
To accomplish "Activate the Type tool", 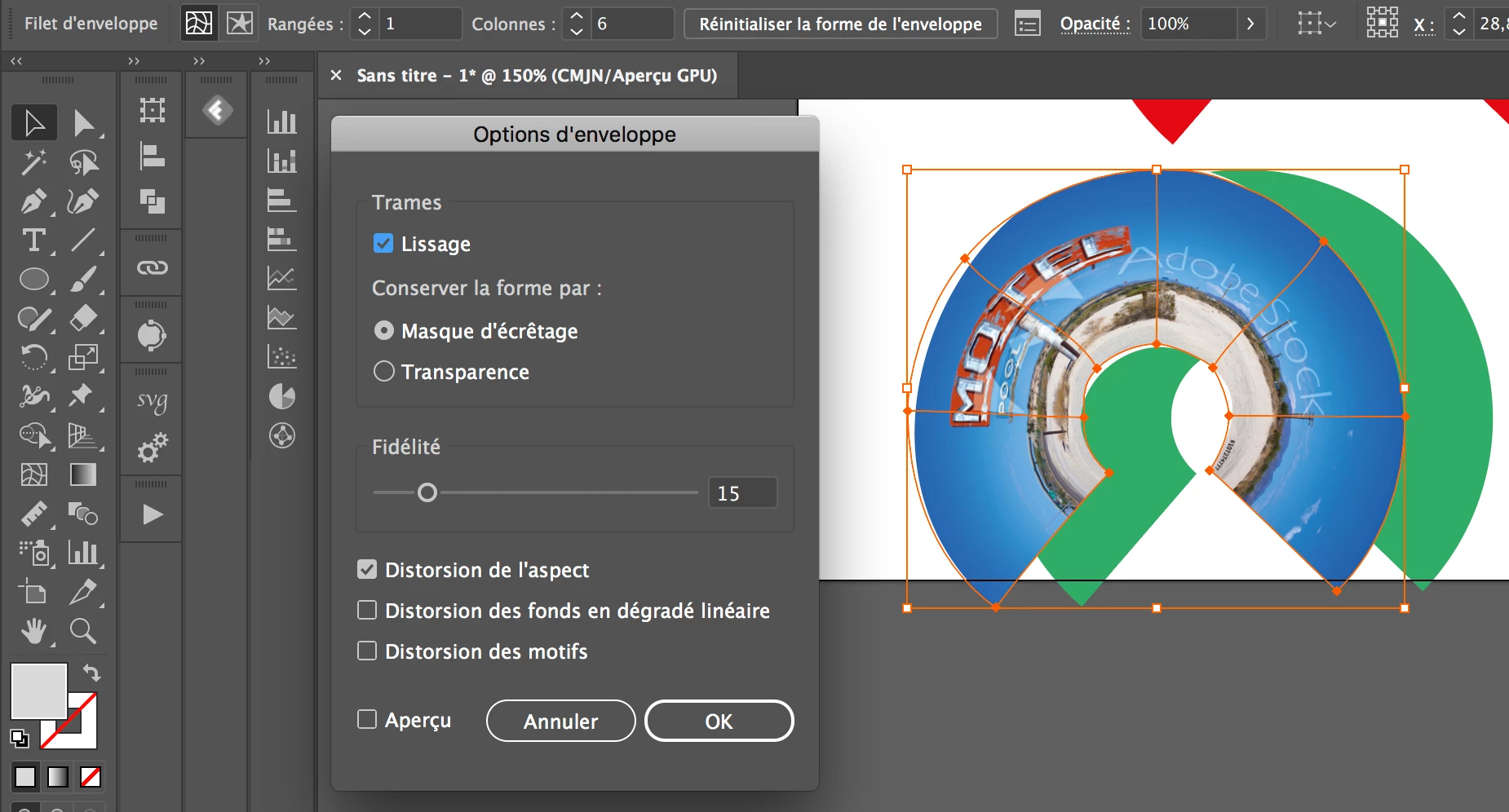I will [34, 241].
